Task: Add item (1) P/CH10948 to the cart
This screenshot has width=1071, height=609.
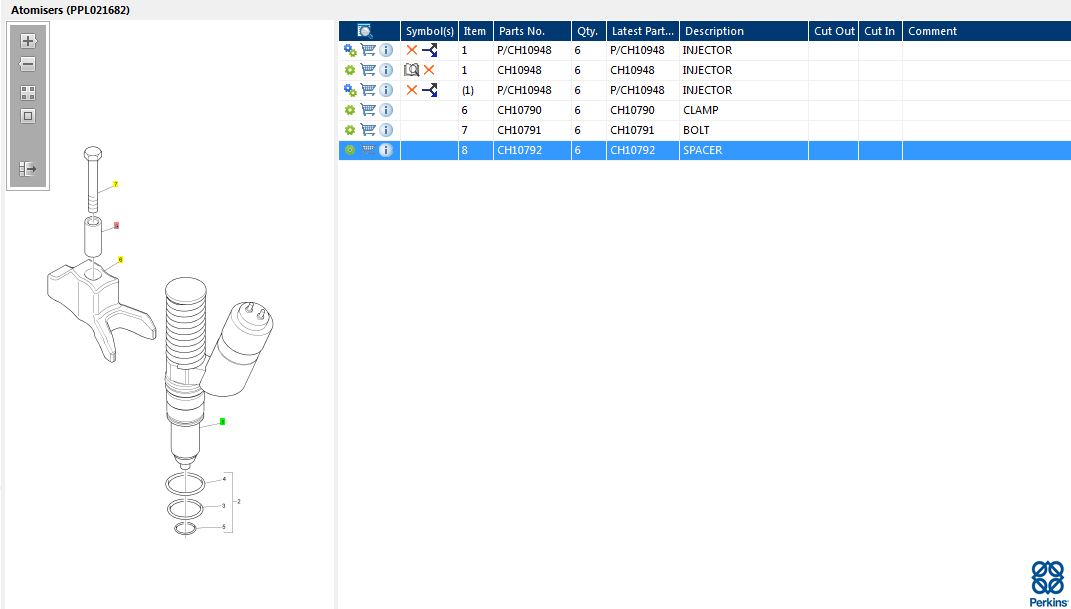Action: (x=368, y=89)
